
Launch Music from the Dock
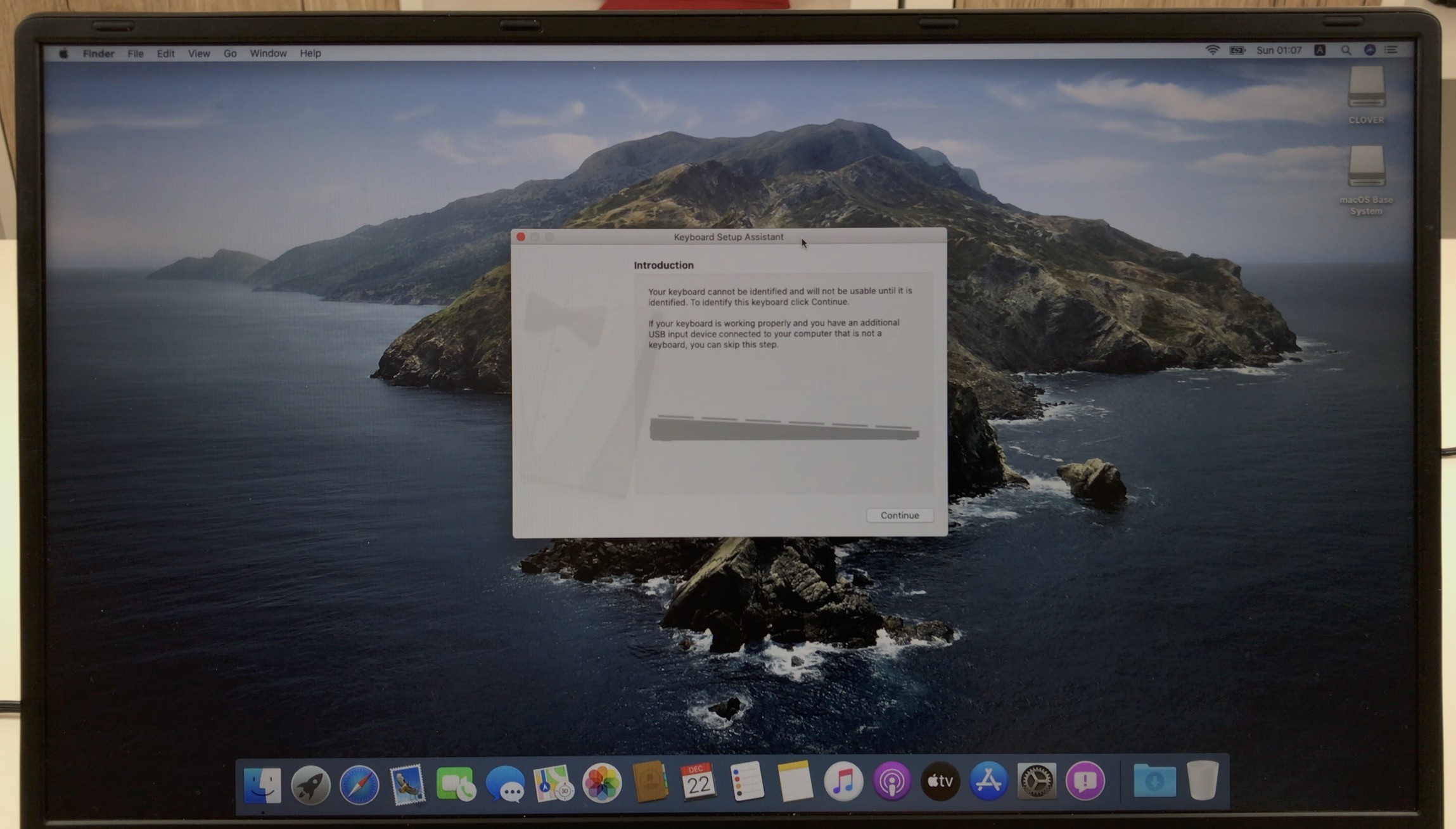843,781
